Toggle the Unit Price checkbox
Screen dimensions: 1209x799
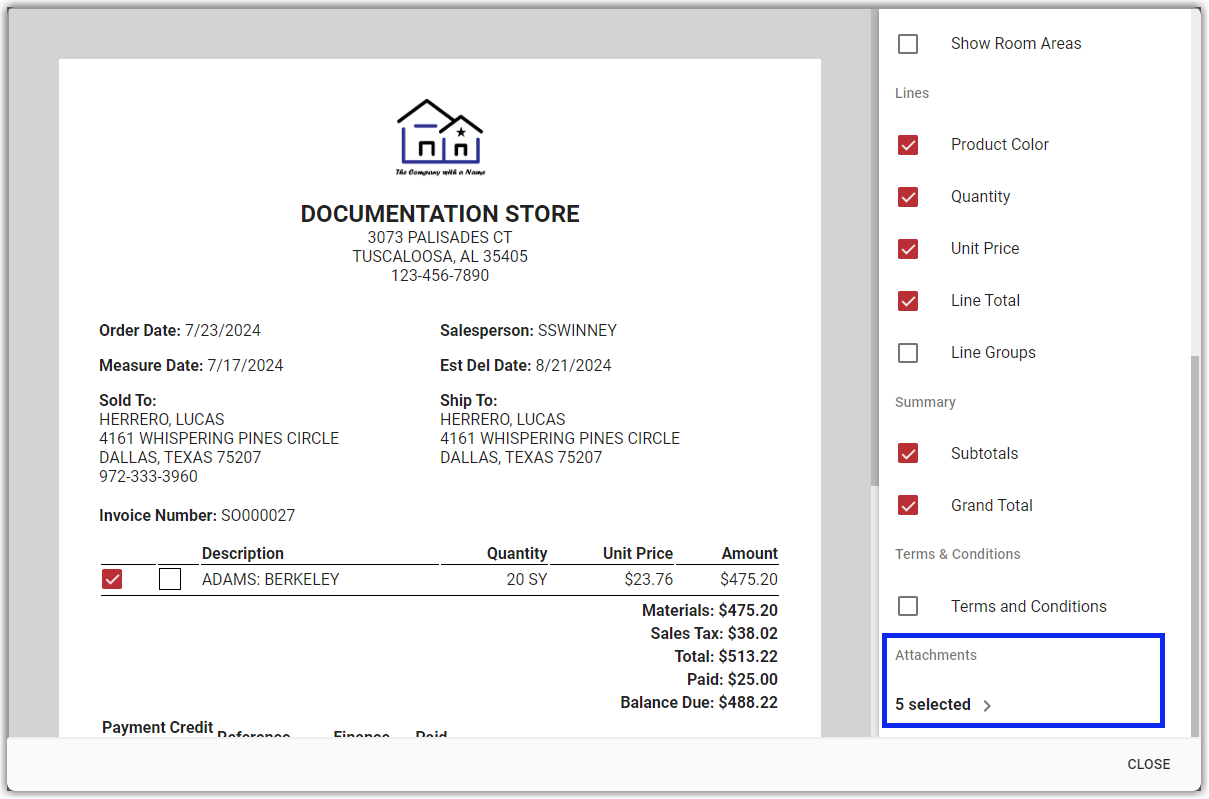coord(908,249)
